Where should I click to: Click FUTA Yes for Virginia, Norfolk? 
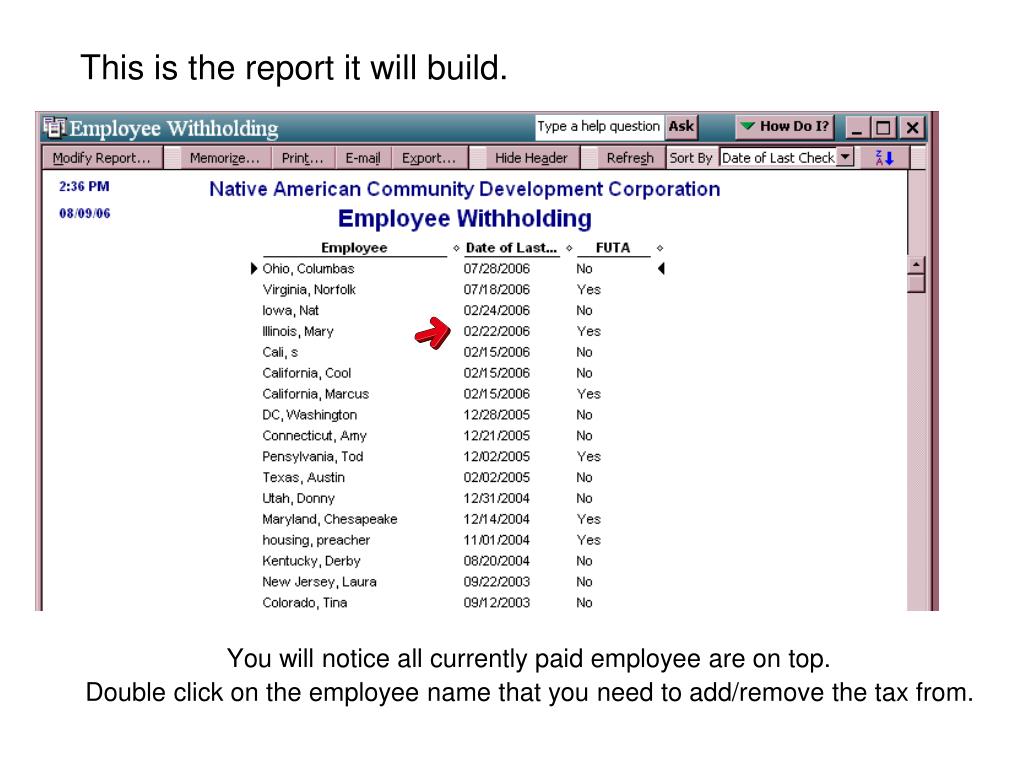pyautogui.click(x=588, y=289)
